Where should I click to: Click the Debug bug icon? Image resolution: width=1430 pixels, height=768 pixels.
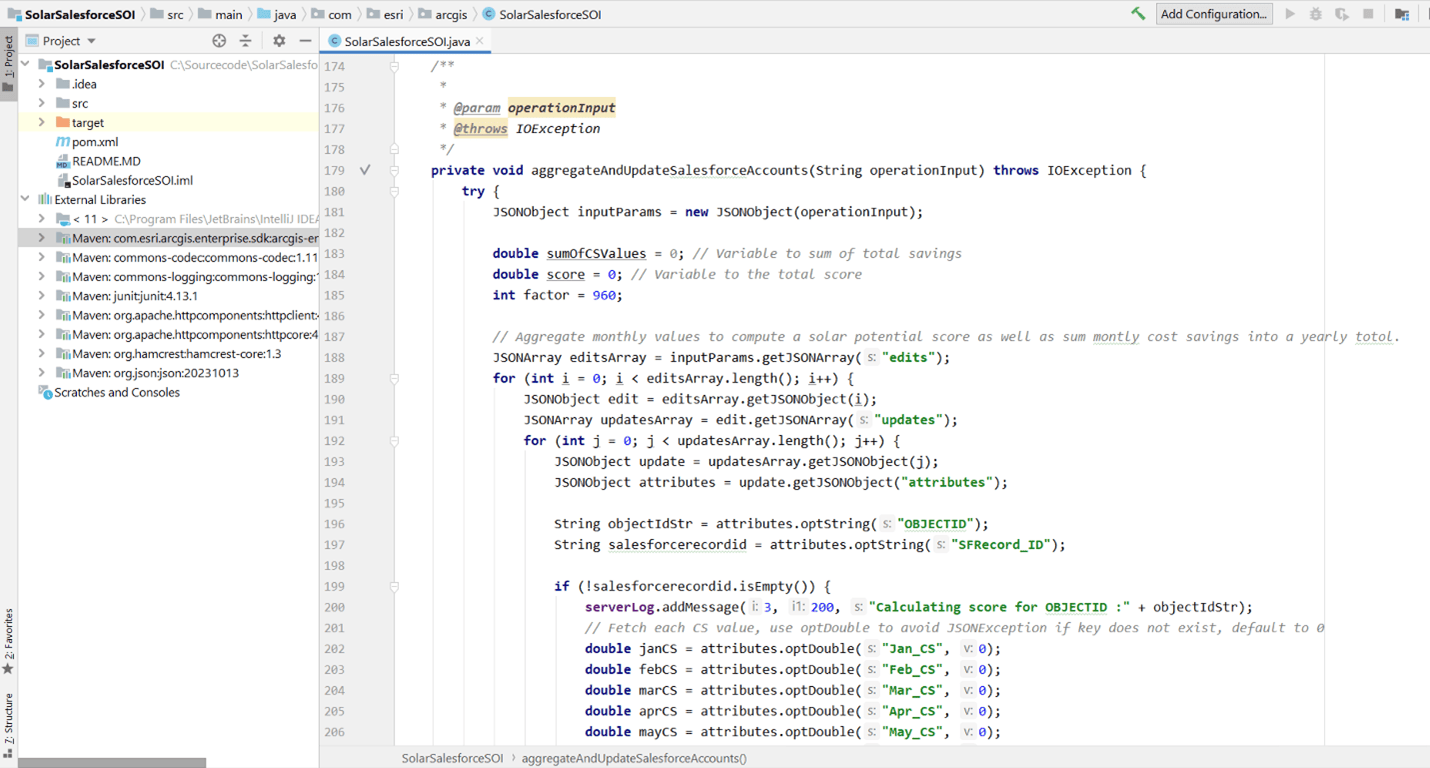(x=1316, y=14)
